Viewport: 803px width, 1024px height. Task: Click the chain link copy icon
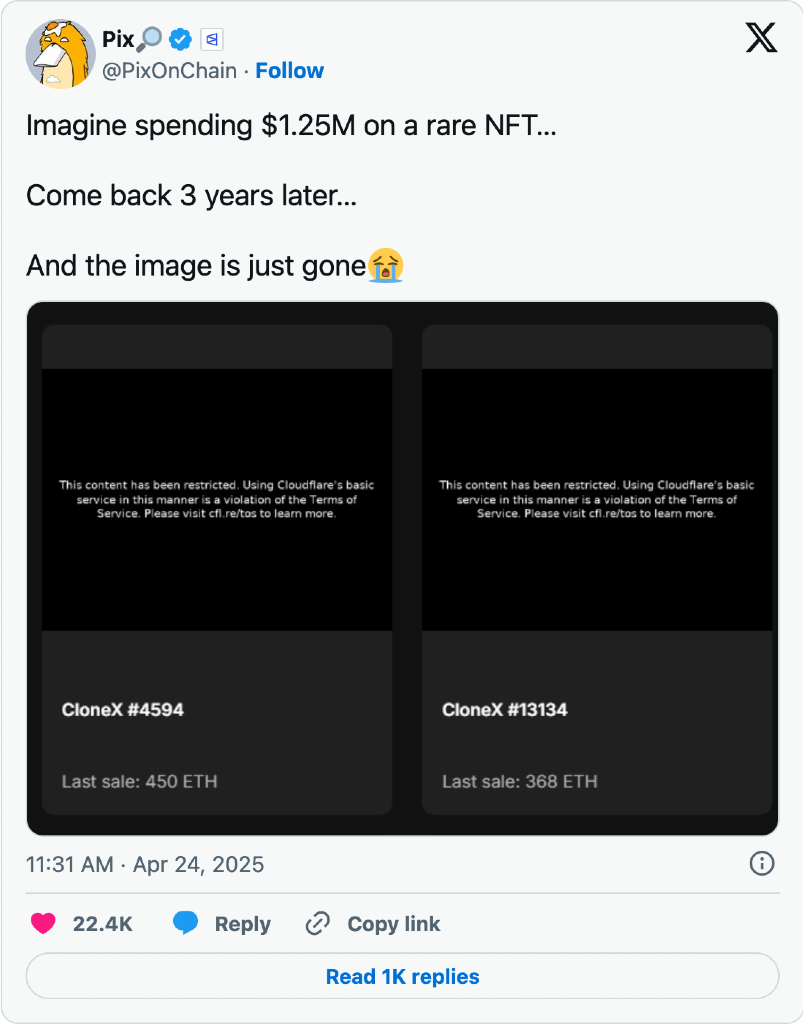(318, 923)
